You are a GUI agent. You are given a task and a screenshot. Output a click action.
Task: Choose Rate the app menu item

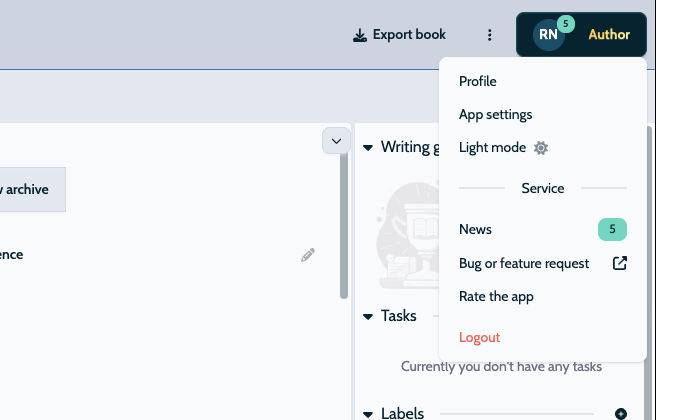496,296
